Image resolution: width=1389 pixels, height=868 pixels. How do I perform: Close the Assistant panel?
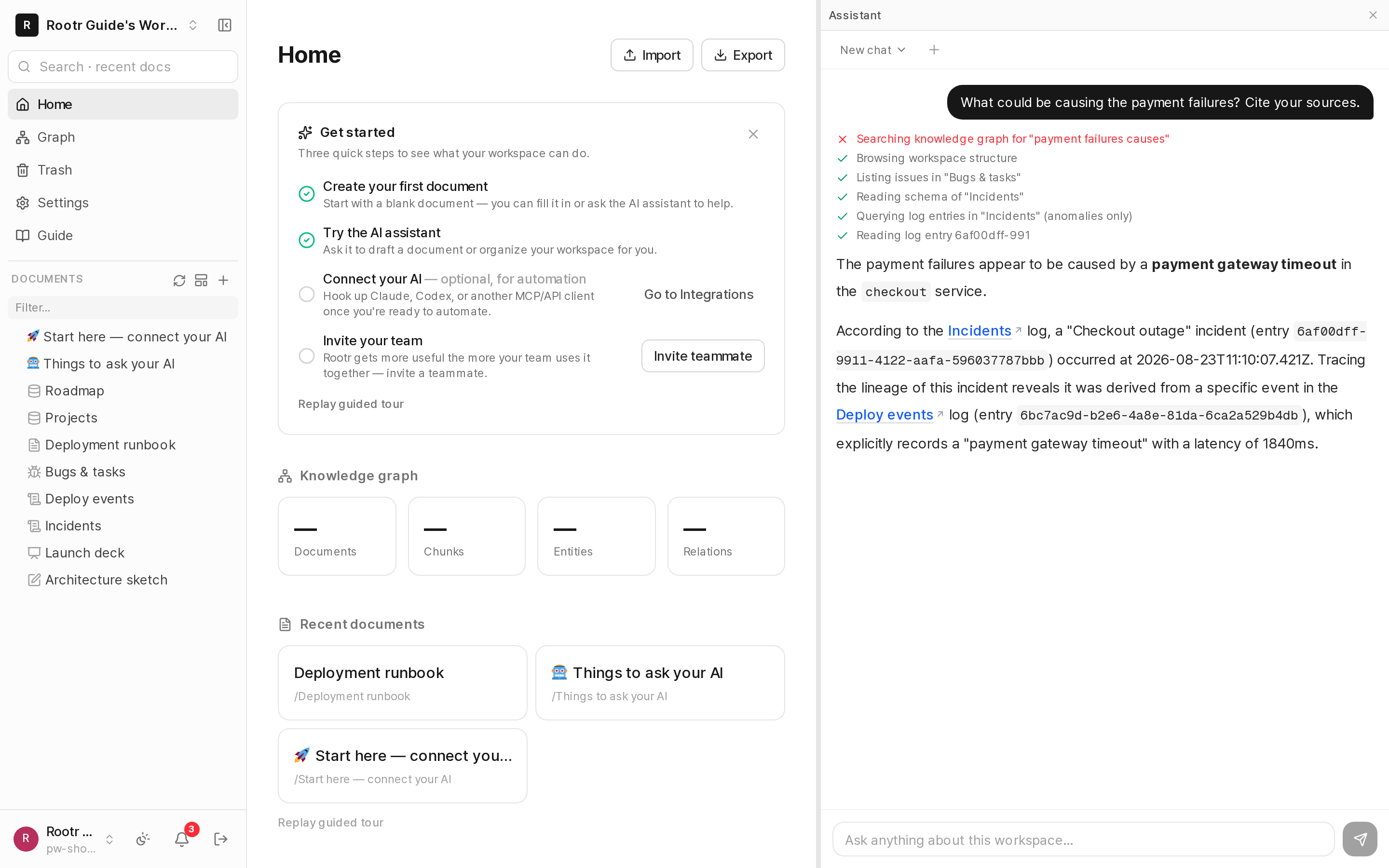1373,15
